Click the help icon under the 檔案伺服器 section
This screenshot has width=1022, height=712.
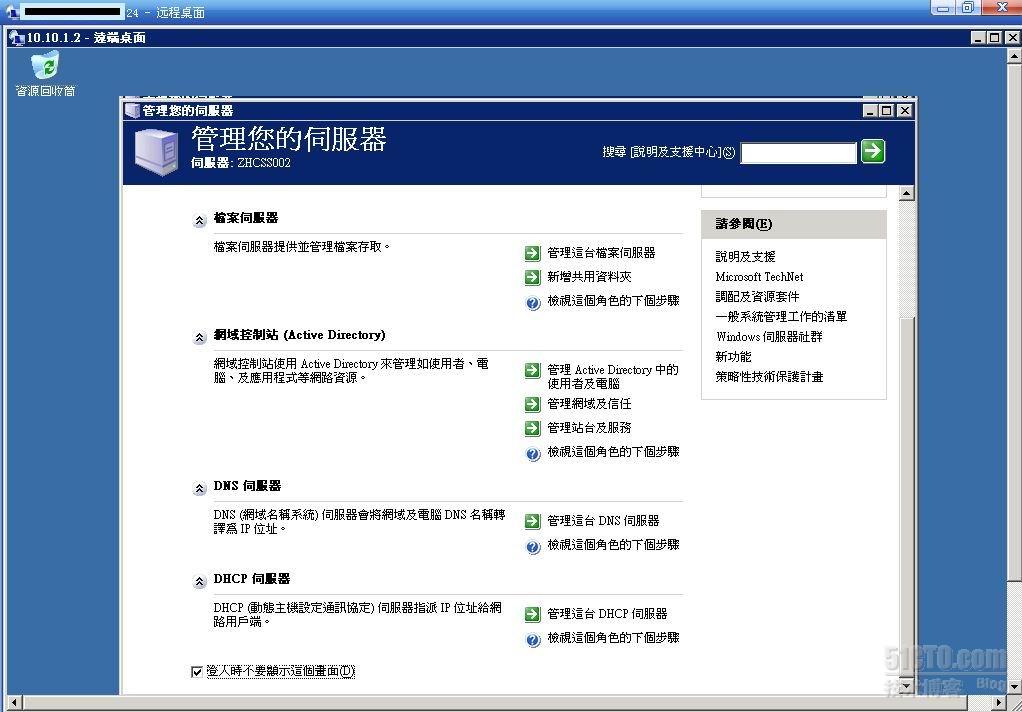(x=533, y=303)
